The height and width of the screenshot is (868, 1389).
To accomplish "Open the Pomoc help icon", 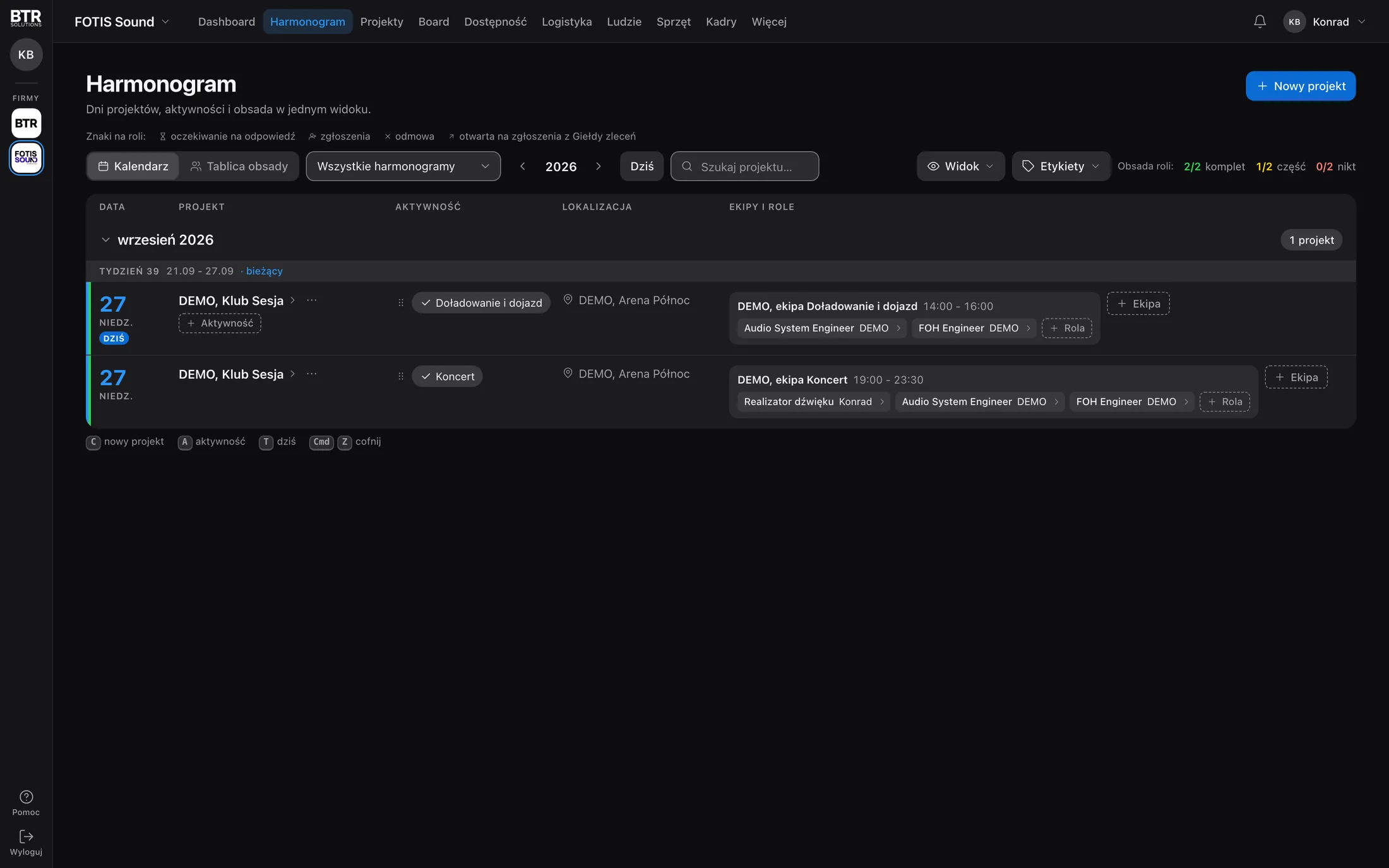I will coord(26,802).
